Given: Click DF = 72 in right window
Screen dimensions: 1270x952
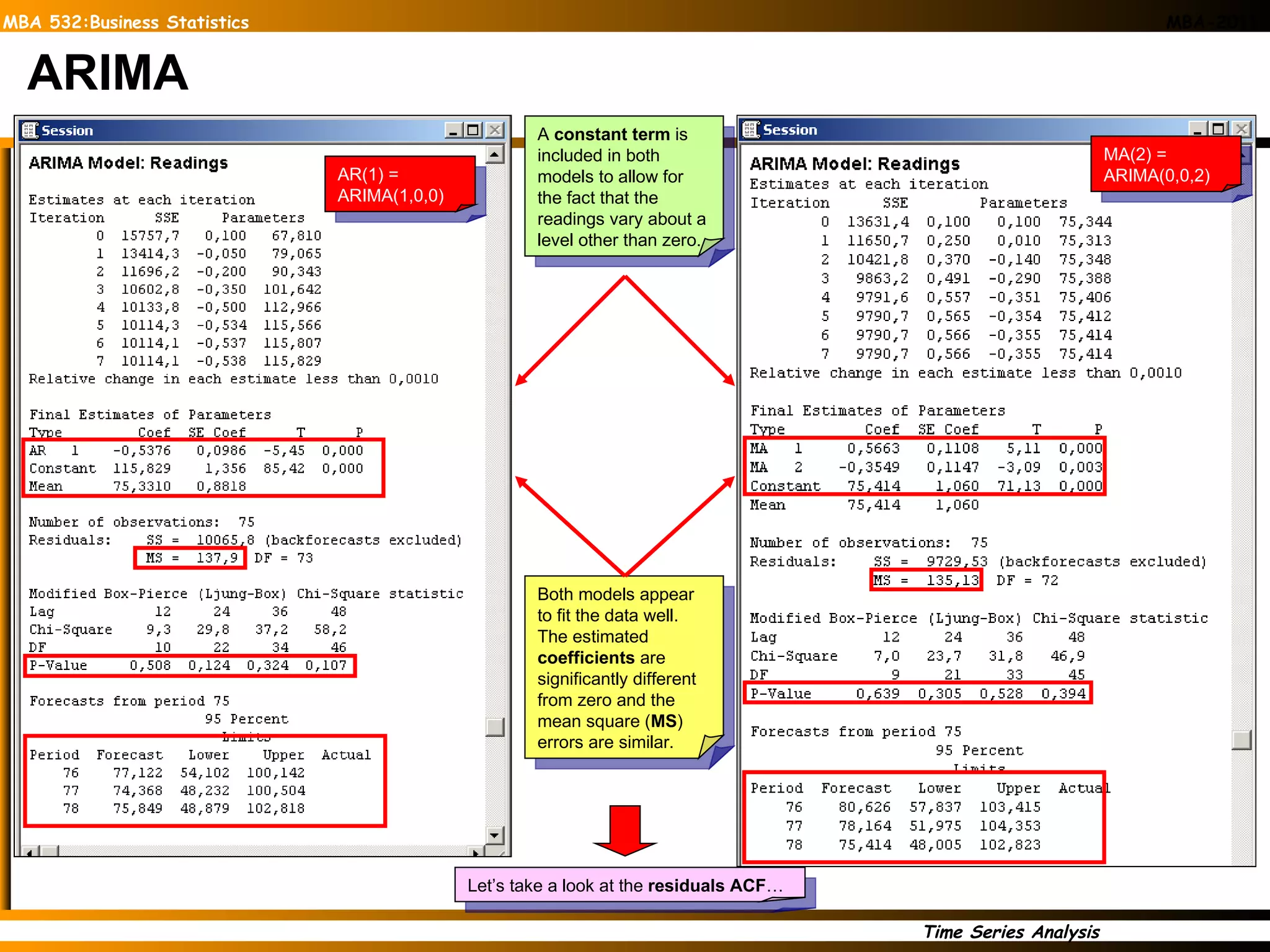Looking at the screenshot, I should tap(1027, 581).
